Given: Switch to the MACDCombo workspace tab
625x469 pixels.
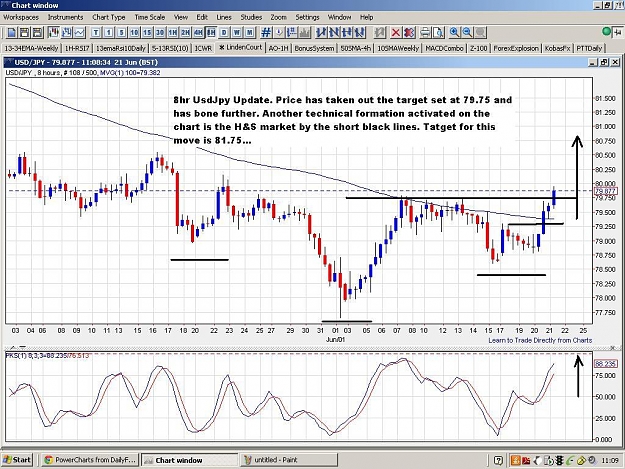Looking at the screenshot, I should pyautogui.click(x=444, y=48).
